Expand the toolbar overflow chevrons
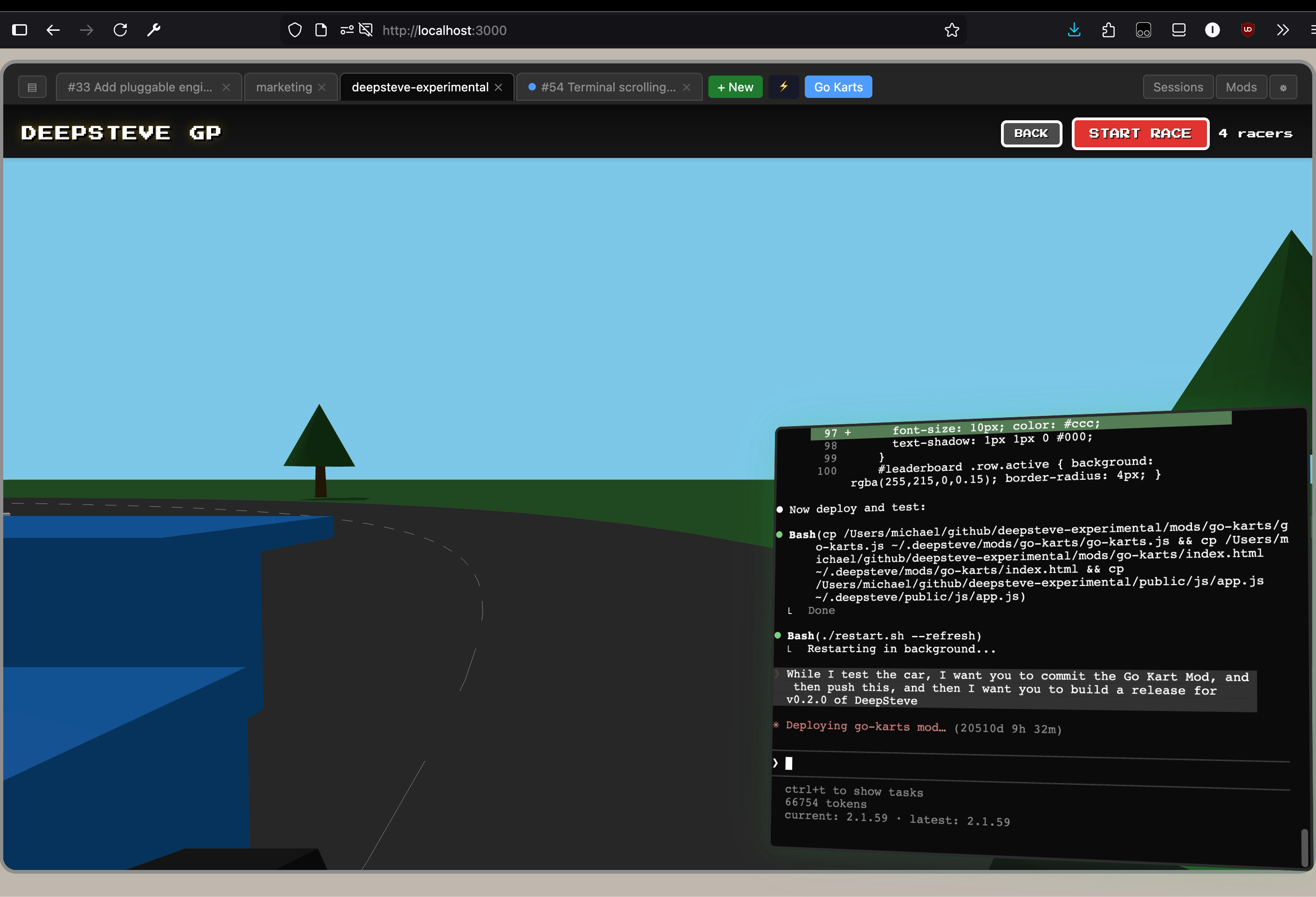The height and width of the screenshot is (897, 1316). click(1283, 30)
